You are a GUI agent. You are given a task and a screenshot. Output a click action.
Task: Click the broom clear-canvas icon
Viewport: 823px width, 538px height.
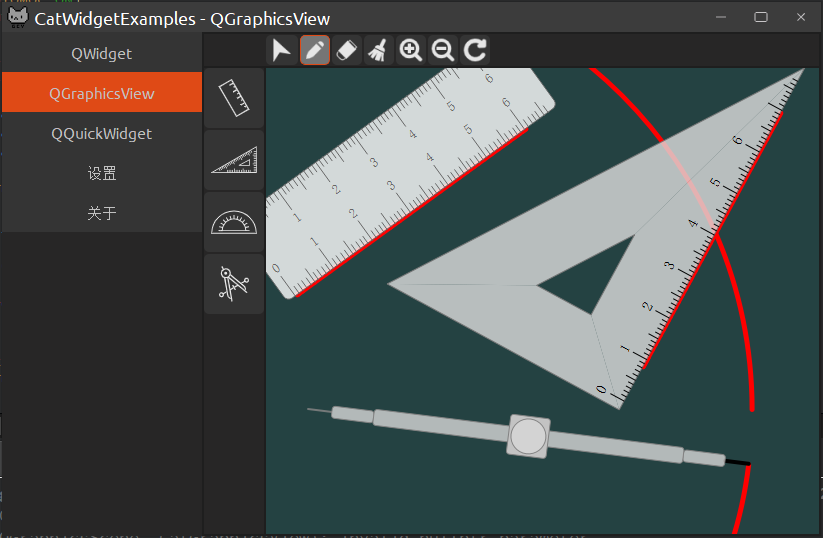point(378,50)
